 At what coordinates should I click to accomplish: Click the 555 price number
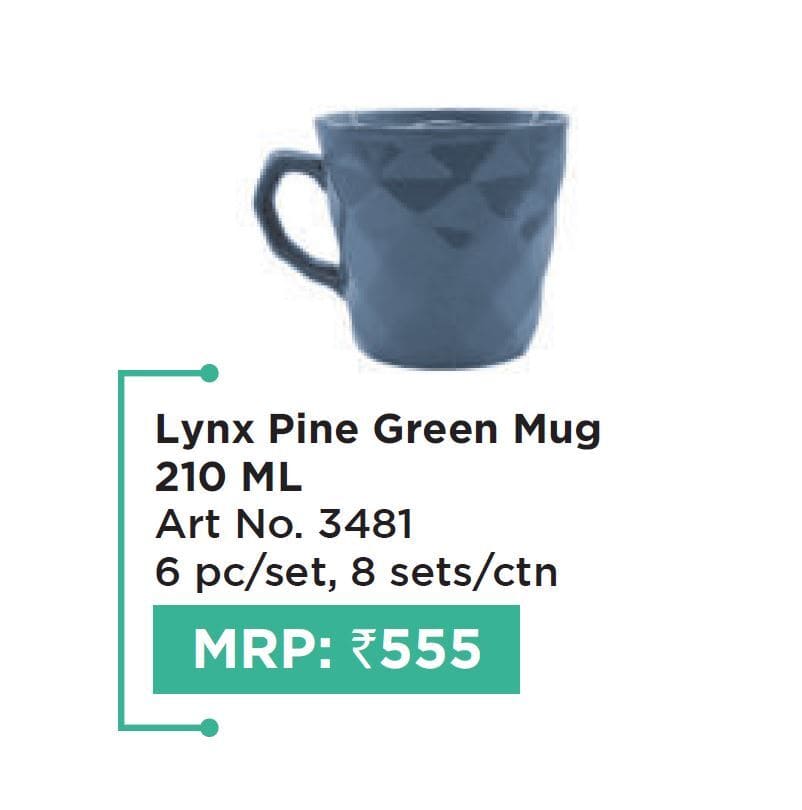point(430,649)
